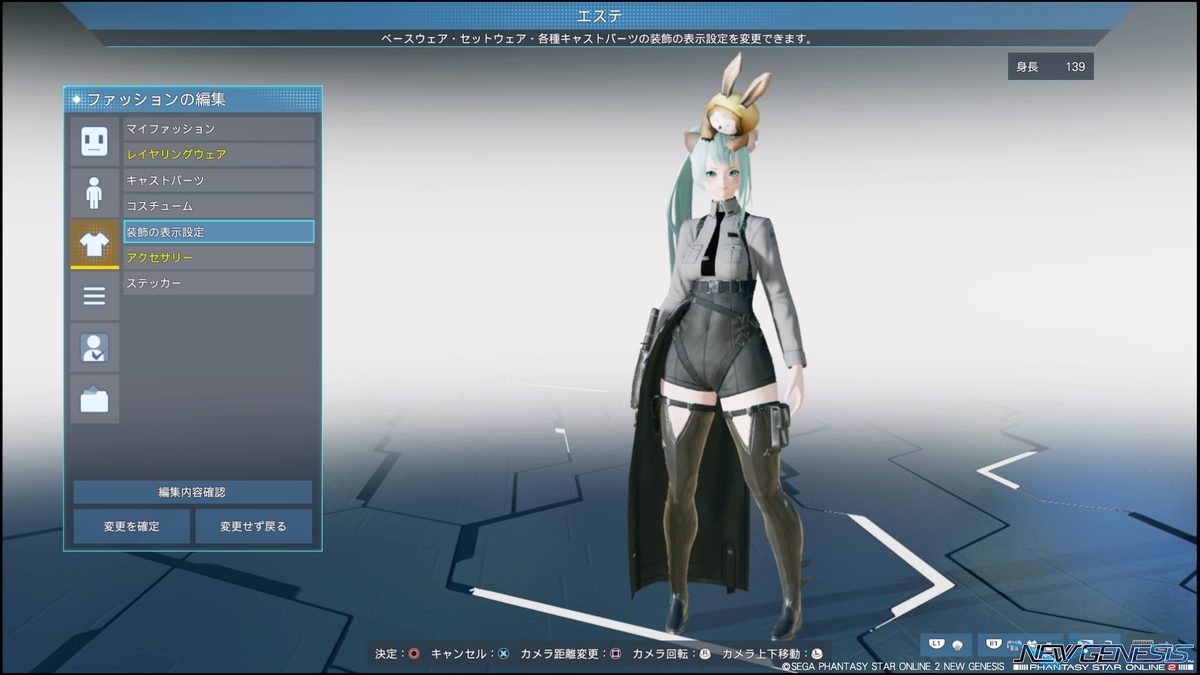Viewport: 1200px width, 675px height.
Task: Select マイファッション menu entry
Action: tap(218, 129)
